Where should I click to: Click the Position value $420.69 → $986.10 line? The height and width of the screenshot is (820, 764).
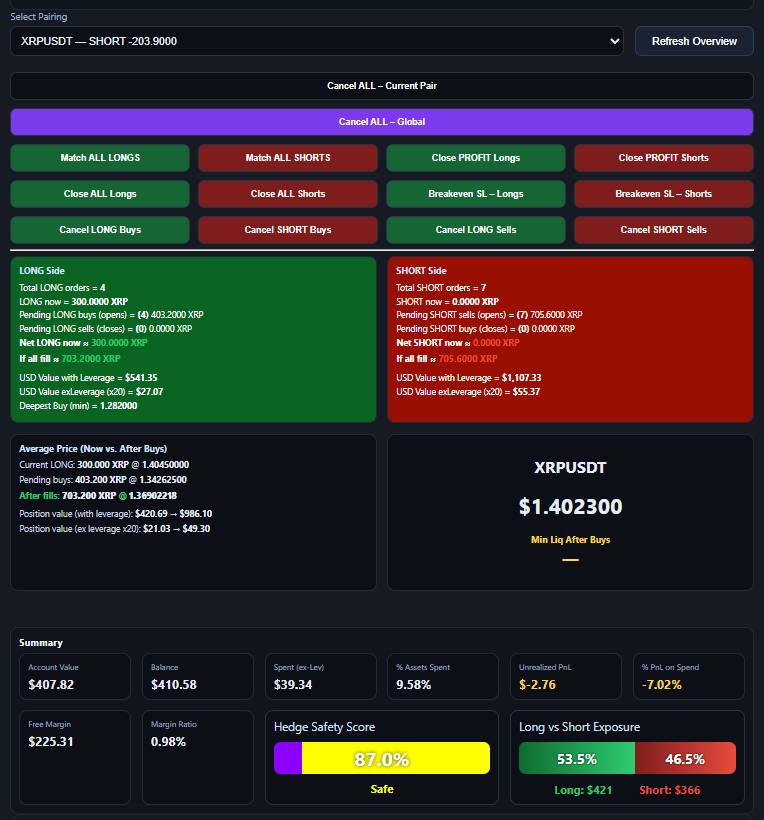tap(116, 514)
